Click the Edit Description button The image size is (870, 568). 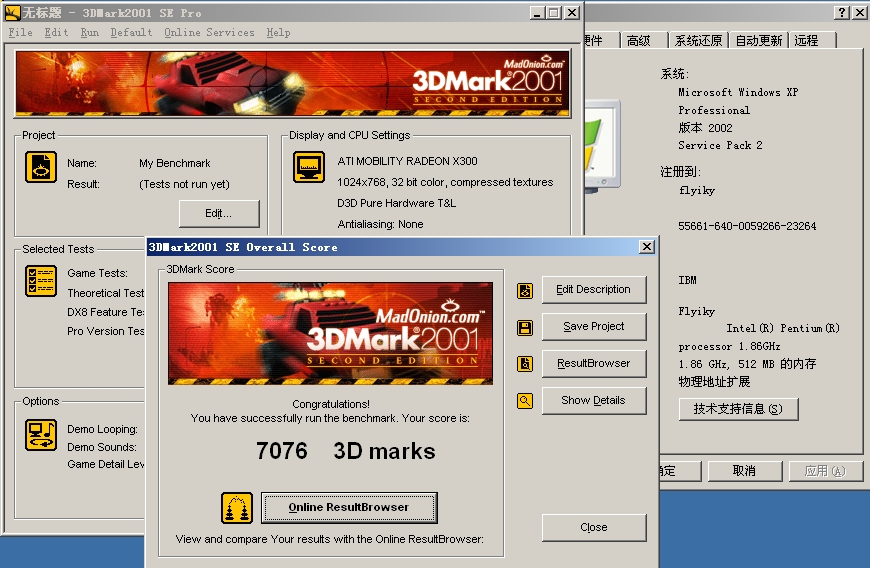click(594, 290)
